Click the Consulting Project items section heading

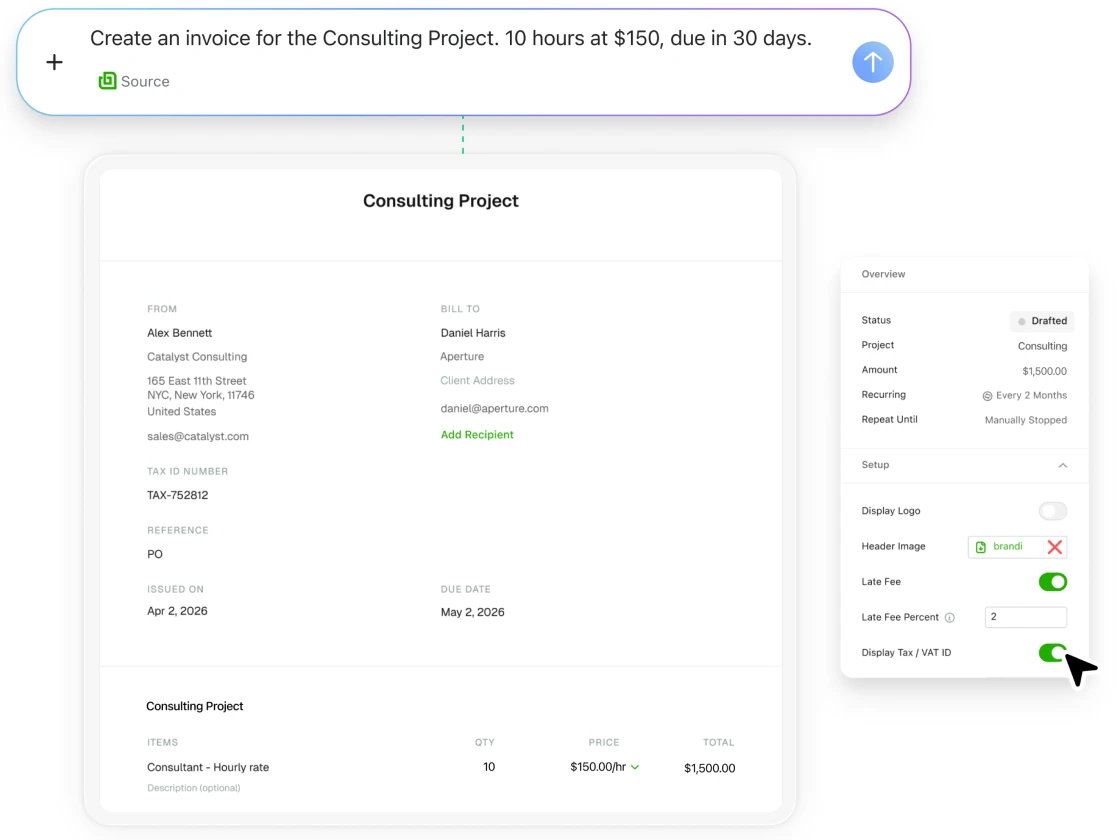coord(194,706)
